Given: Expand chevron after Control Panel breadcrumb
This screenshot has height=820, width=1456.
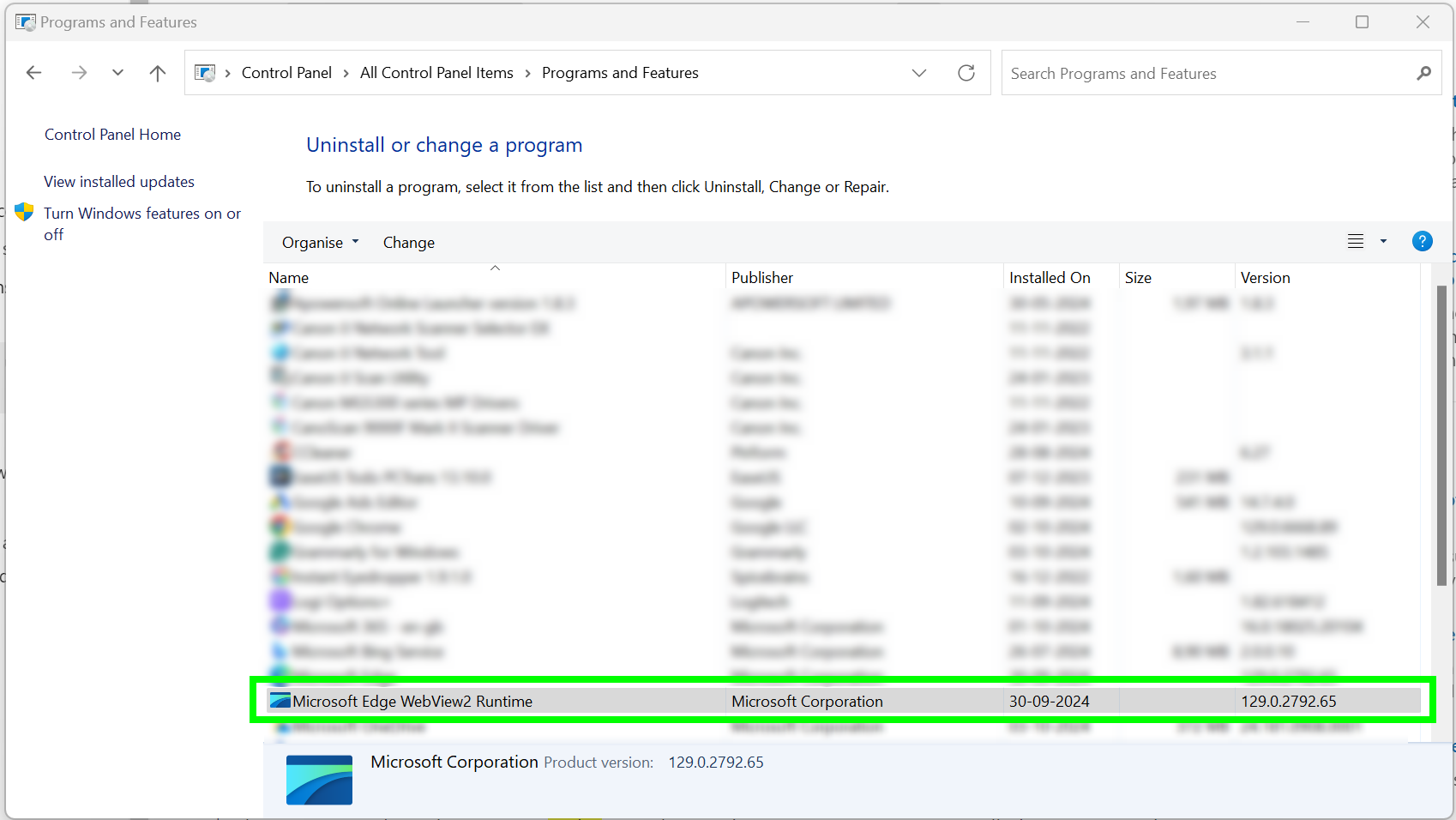Looking at the screenshot, I should click(x=346, y=74).
